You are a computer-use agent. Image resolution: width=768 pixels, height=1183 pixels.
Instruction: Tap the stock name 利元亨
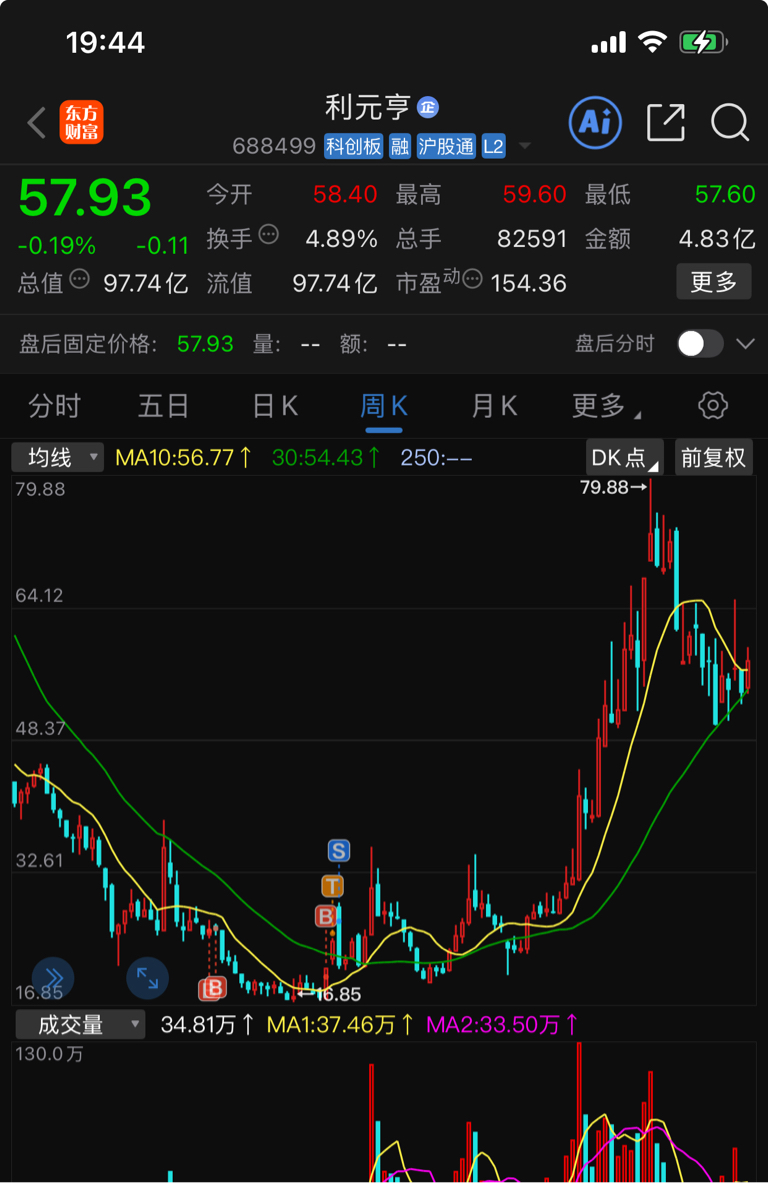pyautogui.click(x=368, y=108)
